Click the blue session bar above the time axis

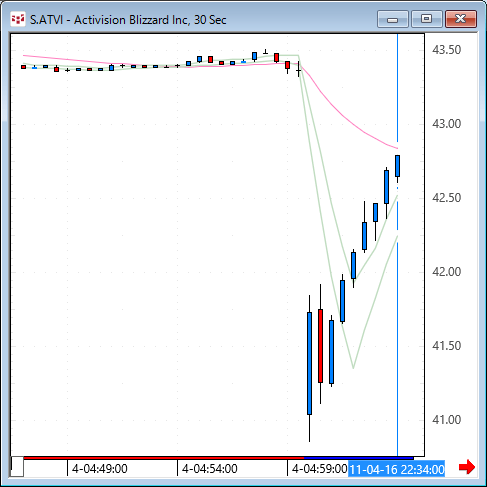point(359,458)
